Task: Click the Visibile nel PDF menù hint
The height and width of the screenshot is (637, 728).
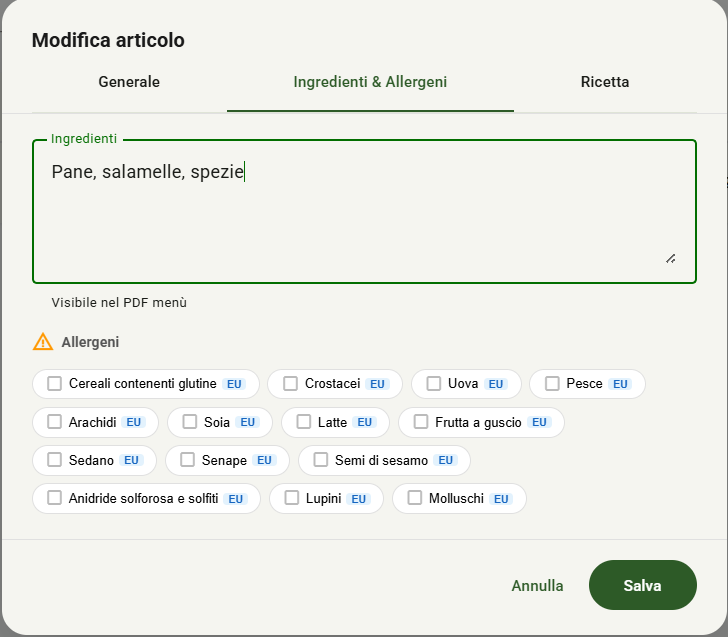Action: tap(119, 303)
